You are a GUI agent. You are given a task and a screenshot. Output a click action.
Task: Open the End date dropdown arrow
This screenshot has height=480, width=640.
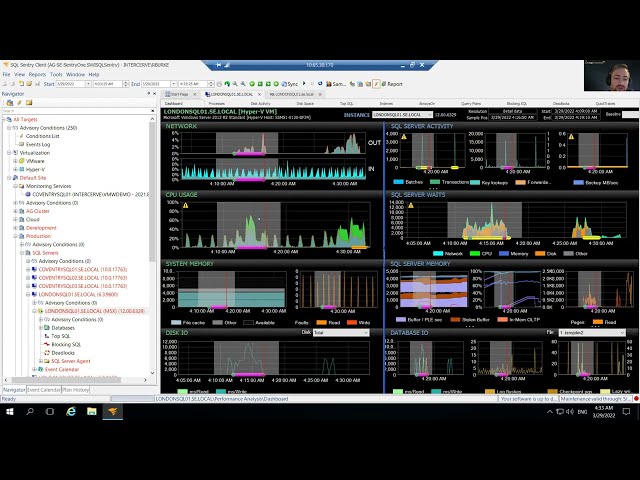point(173,84)
